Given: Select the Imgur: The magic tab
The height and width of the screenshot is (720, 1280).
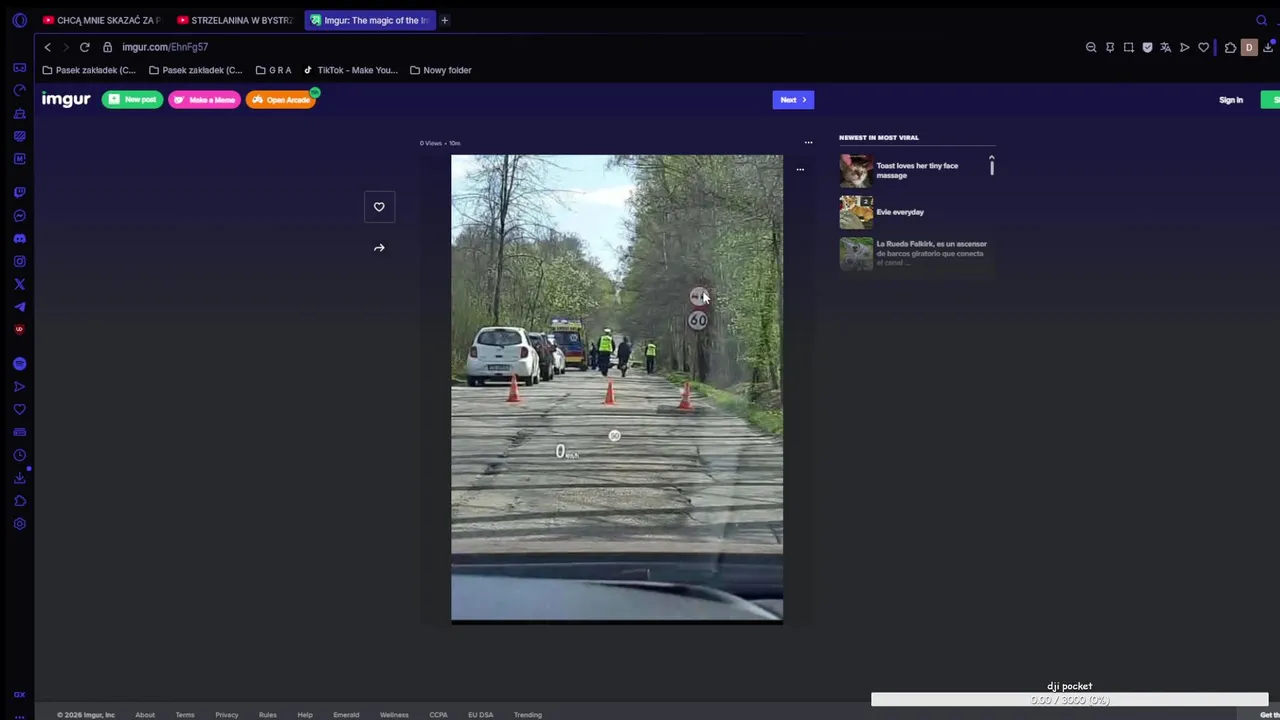Looking at the screenshot, I should [x=370, y=20].
